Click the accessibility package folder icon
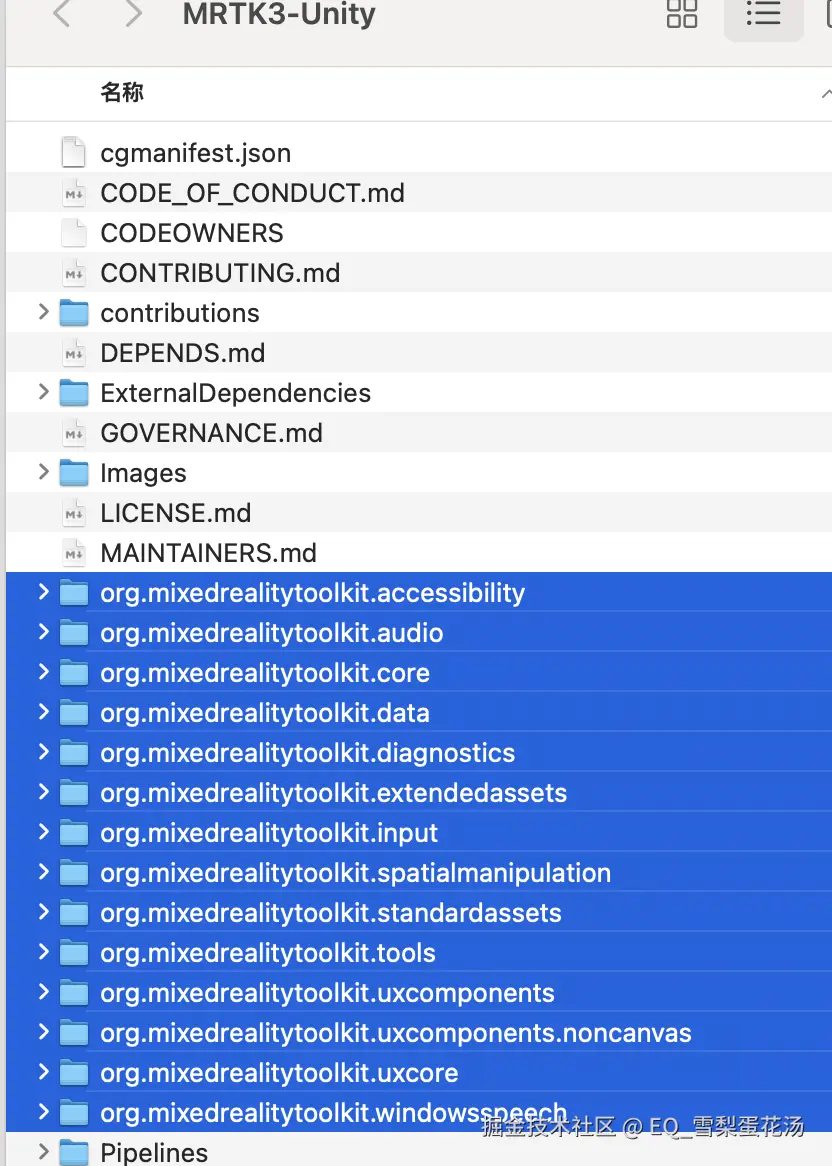The height and width of the screenshot is (1166, 832). click(74, 593)
